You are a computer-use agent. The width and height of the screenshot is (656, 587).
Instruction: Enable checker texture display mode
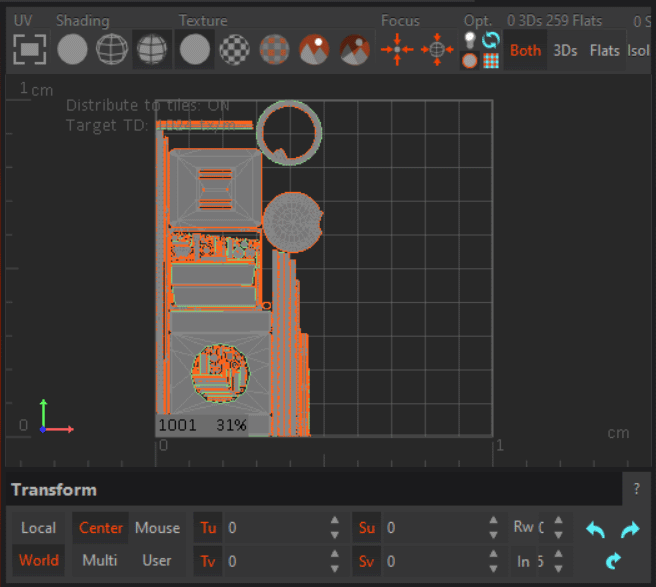235,48
